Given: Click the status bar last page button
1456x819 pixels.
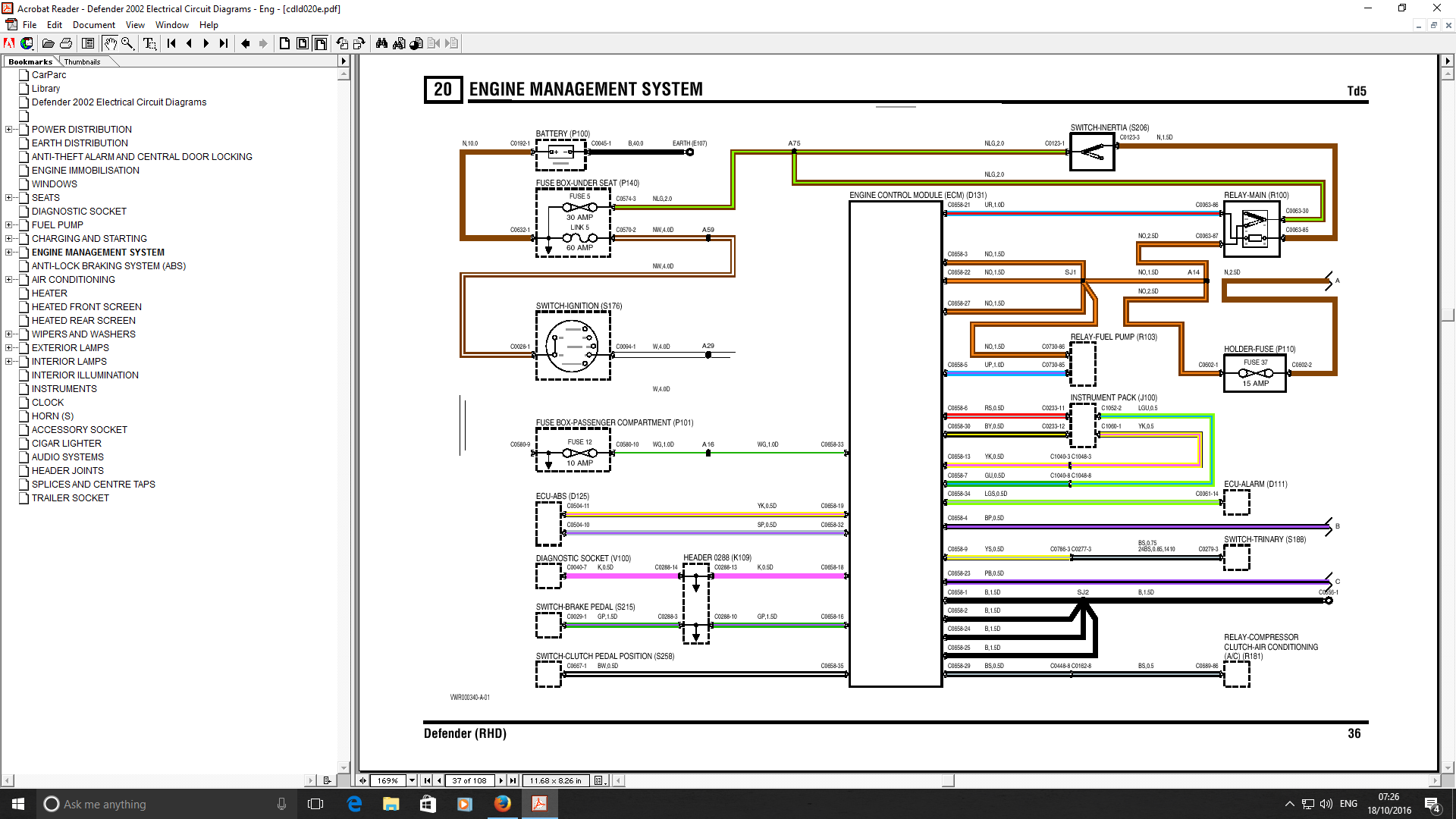Looking at the screenshot, I should 513,780.
